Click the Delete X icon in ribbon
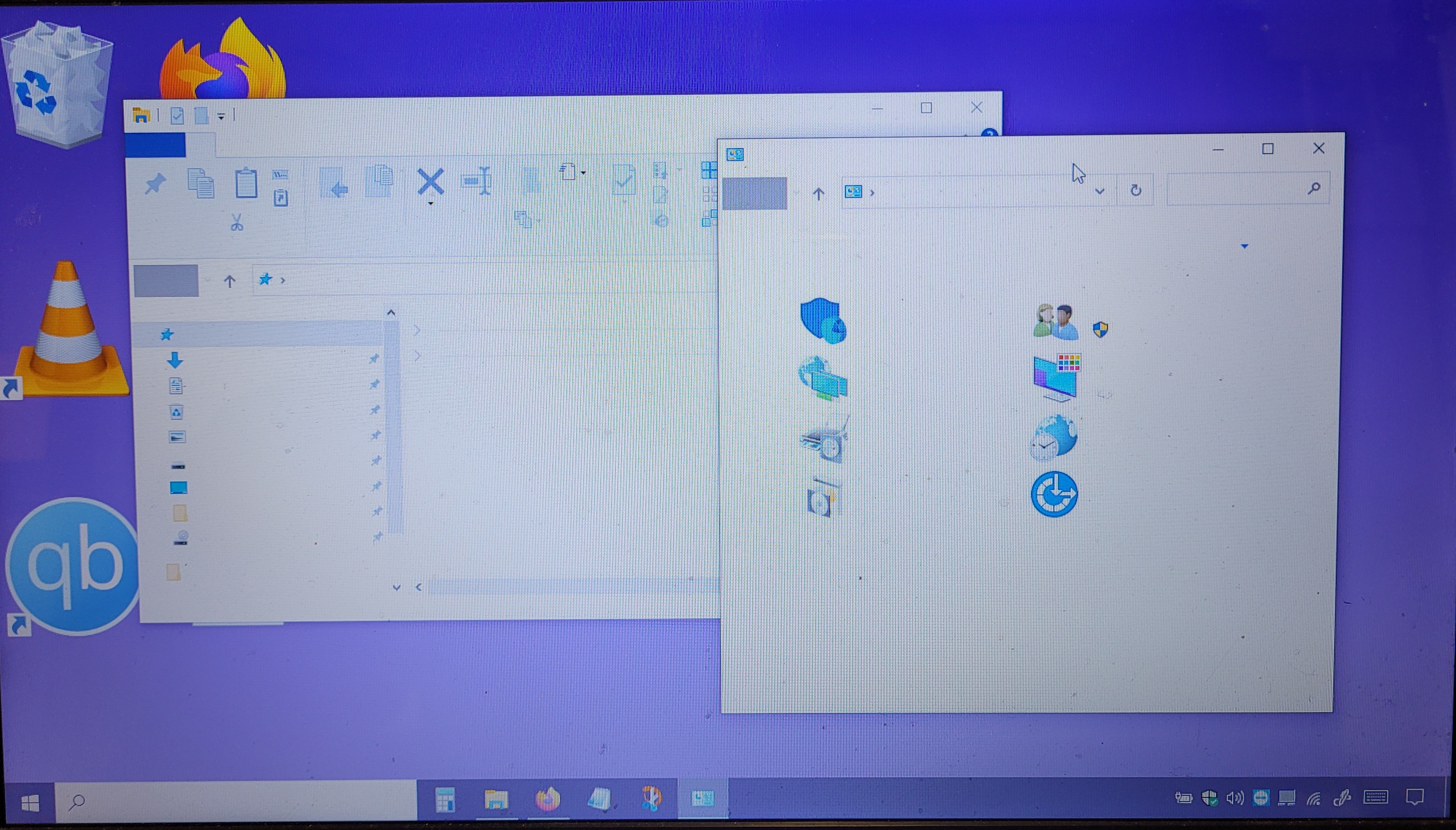The height and width of the screenshot is (830, 1456). [430, 181]
